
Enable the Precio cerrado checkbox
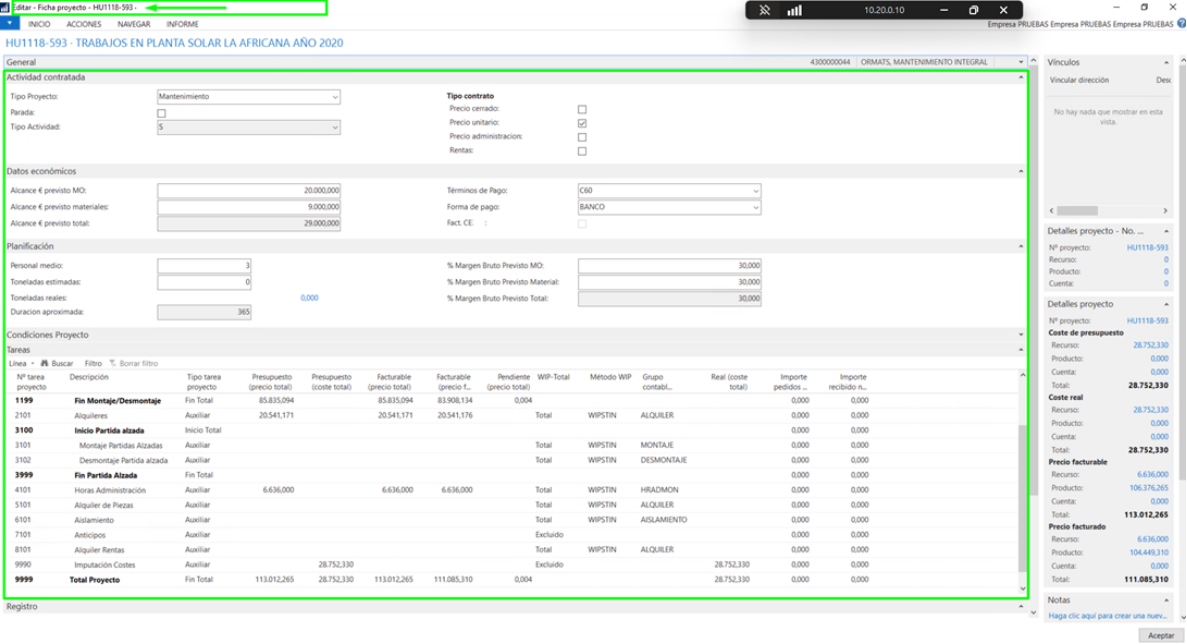click(582, 109)
